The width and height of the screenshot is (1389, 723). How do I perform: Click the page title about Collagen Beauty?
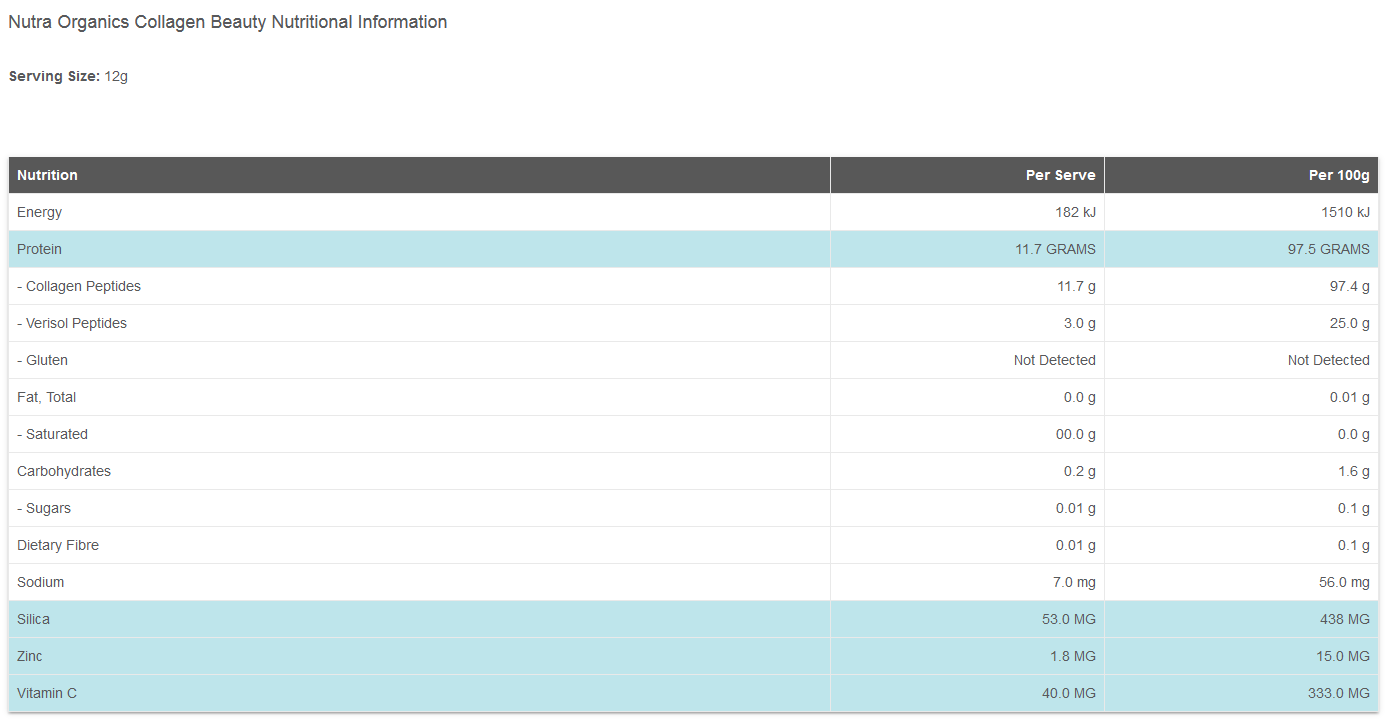click(227, 22)
